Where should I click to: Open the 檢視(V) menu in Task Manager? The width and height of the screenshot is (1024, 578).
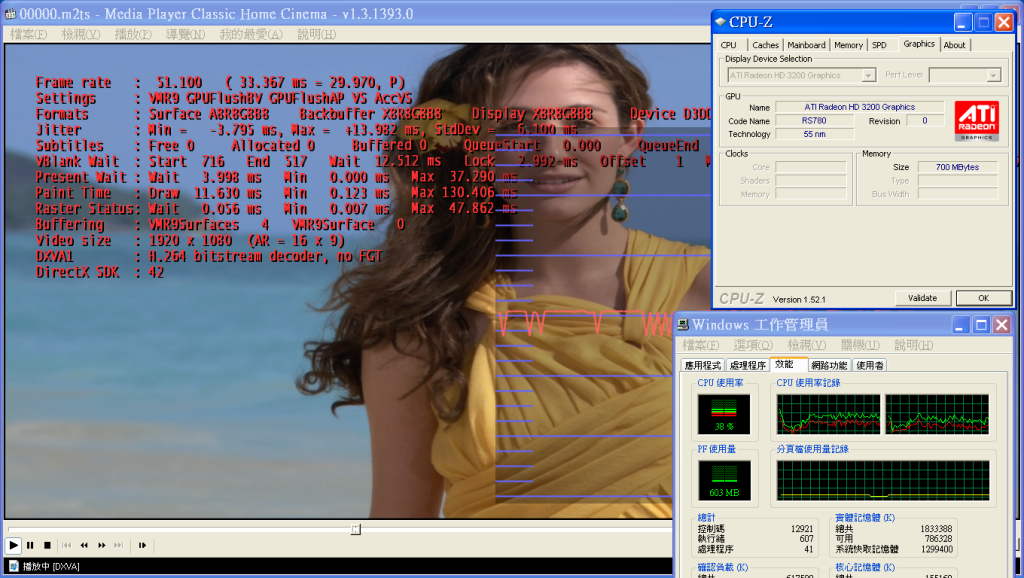[x=807, y=345]
